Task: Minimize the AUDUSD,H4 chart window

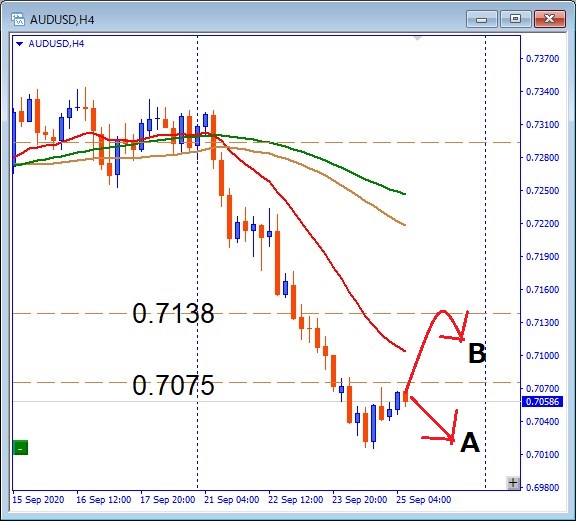Action: pyautogui.click(x=482, y=19)
